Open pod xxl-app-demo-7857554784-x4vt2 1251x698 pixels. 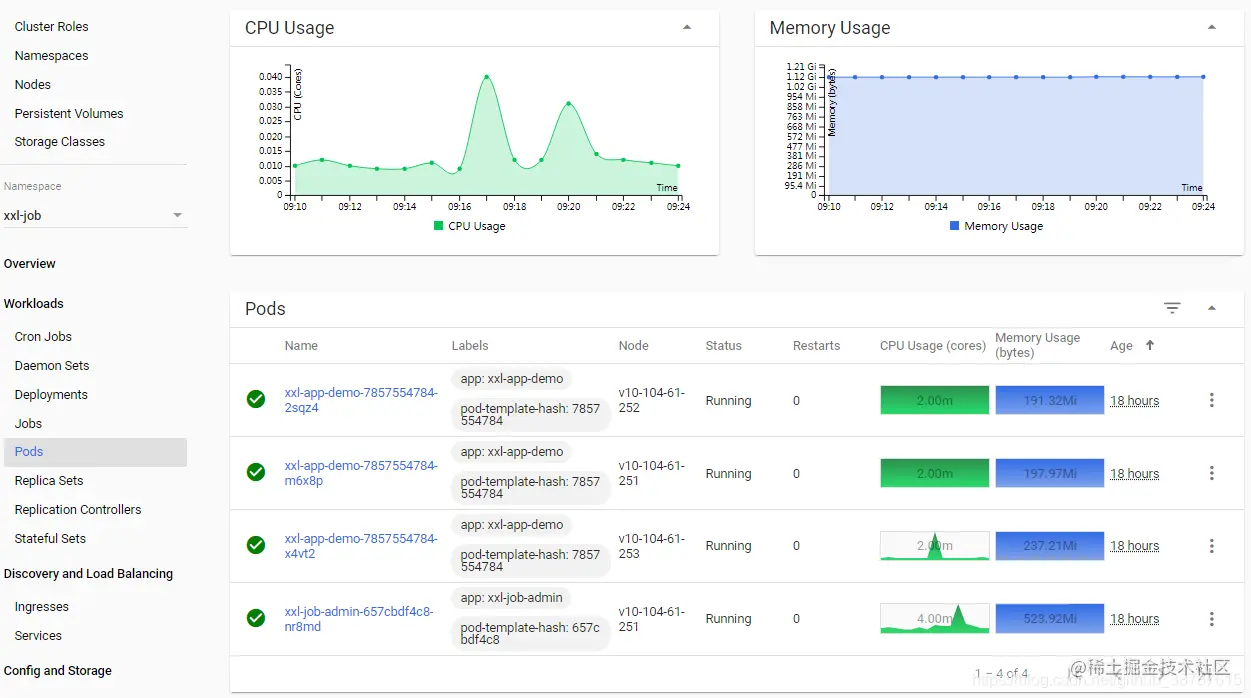coord(361,546)
